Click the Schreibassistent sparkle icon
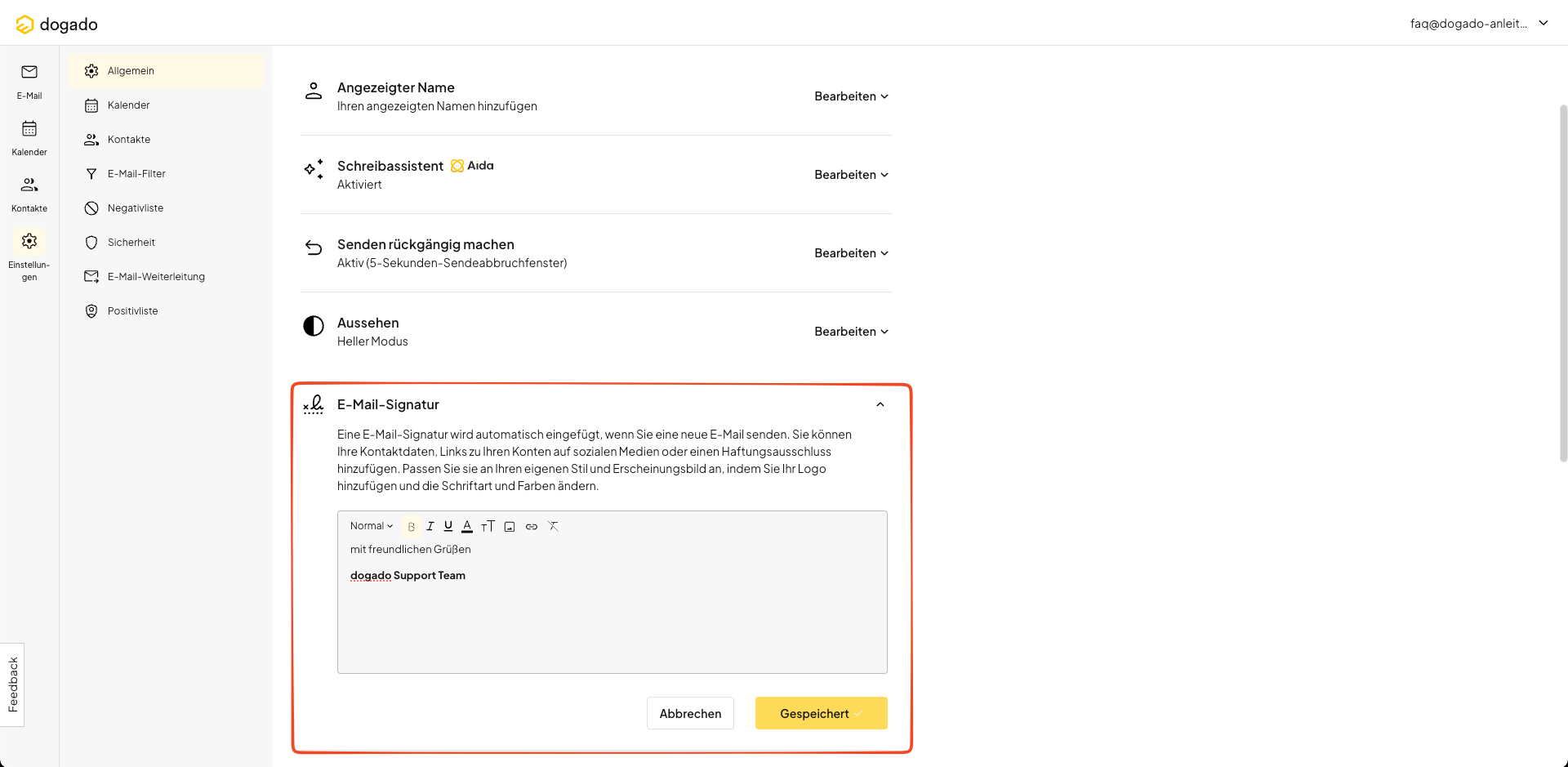 pyautogui.click(x=314, y=169)
